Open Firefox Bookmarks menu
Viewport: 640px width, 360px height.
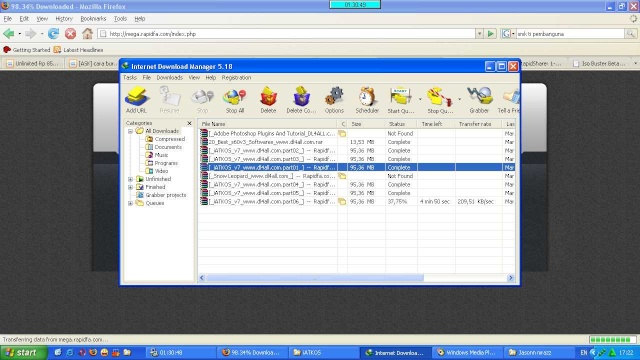point(93,19)
